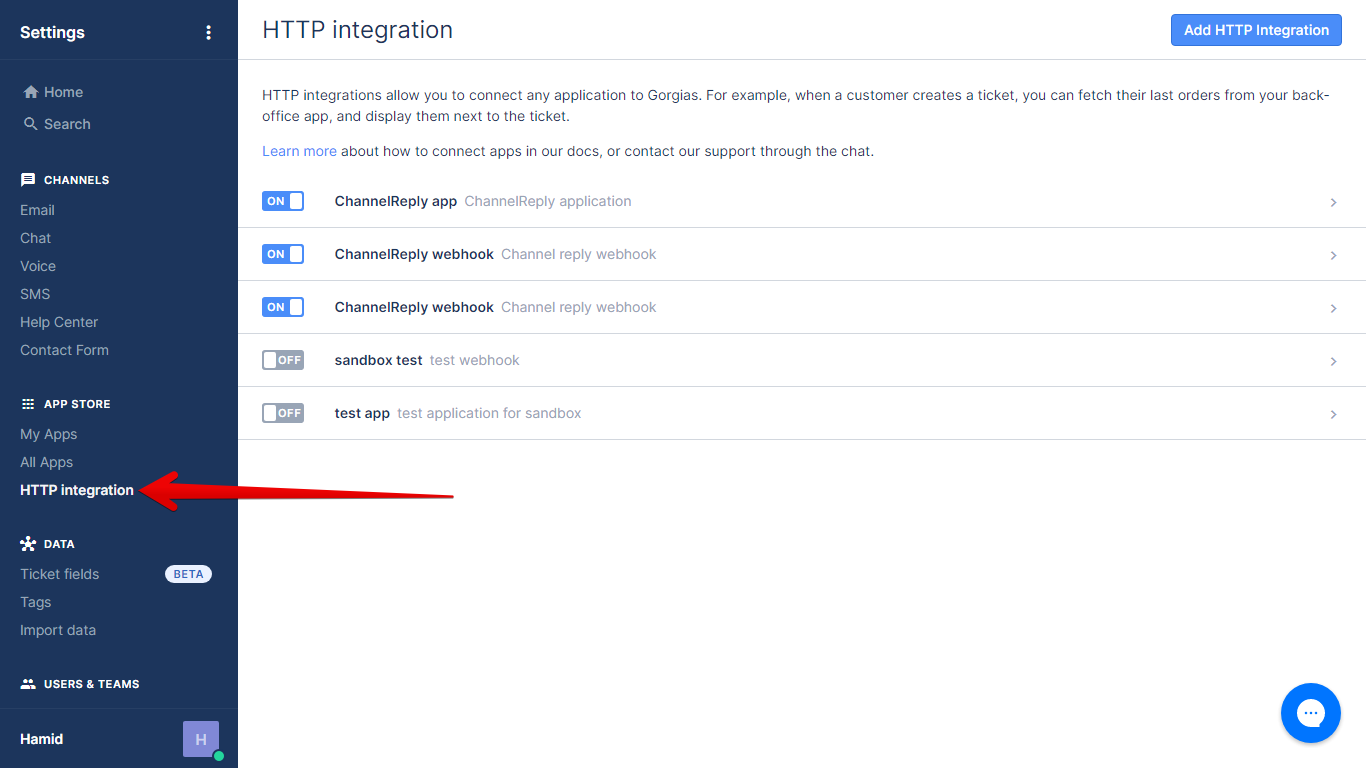The width and height of the screenshot is (1366, 768).
Task: Click the BETA badge beside Ticket fields
Action: 188,574
